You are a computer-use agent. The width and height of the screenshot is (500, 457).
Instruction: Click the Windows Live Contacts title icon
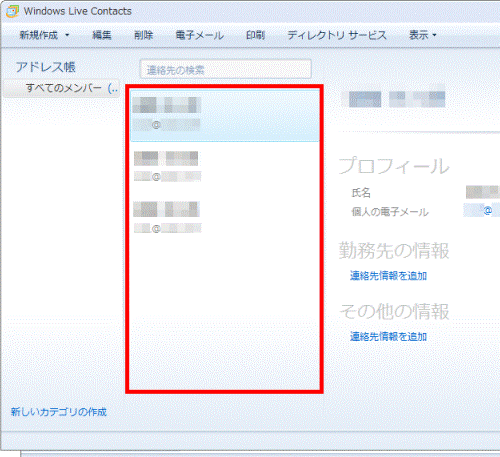[x=12, y=11]
